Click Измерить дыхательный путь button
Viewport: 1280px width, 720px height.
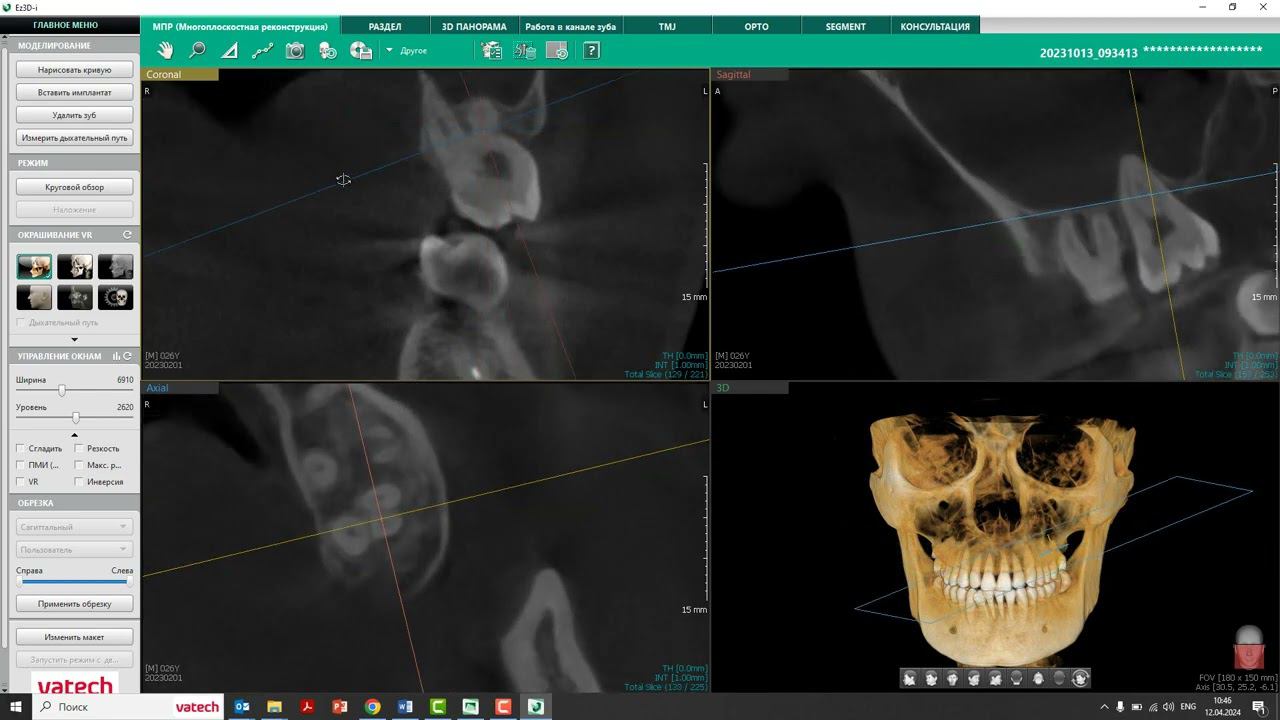[x=75, y=138]
